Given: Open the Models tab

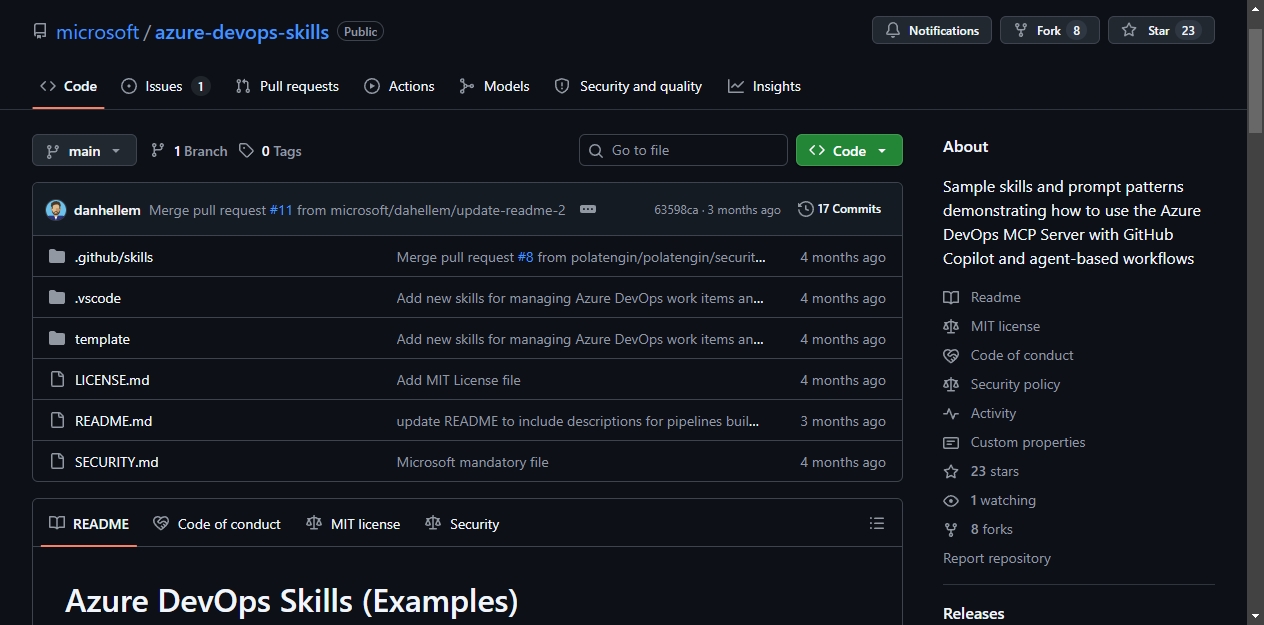Looking at the screenshot, I should click(494, 86).
